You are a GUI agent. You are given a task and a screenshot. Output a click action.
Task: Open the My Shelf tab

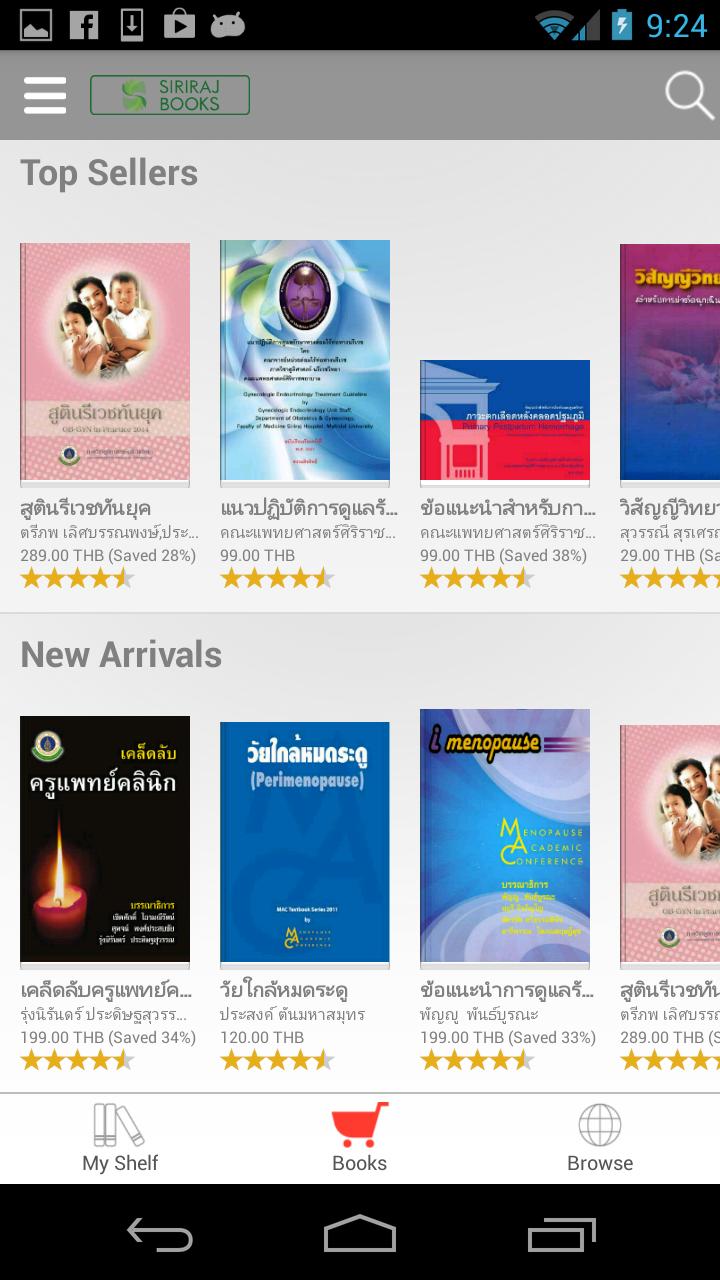120,1139
